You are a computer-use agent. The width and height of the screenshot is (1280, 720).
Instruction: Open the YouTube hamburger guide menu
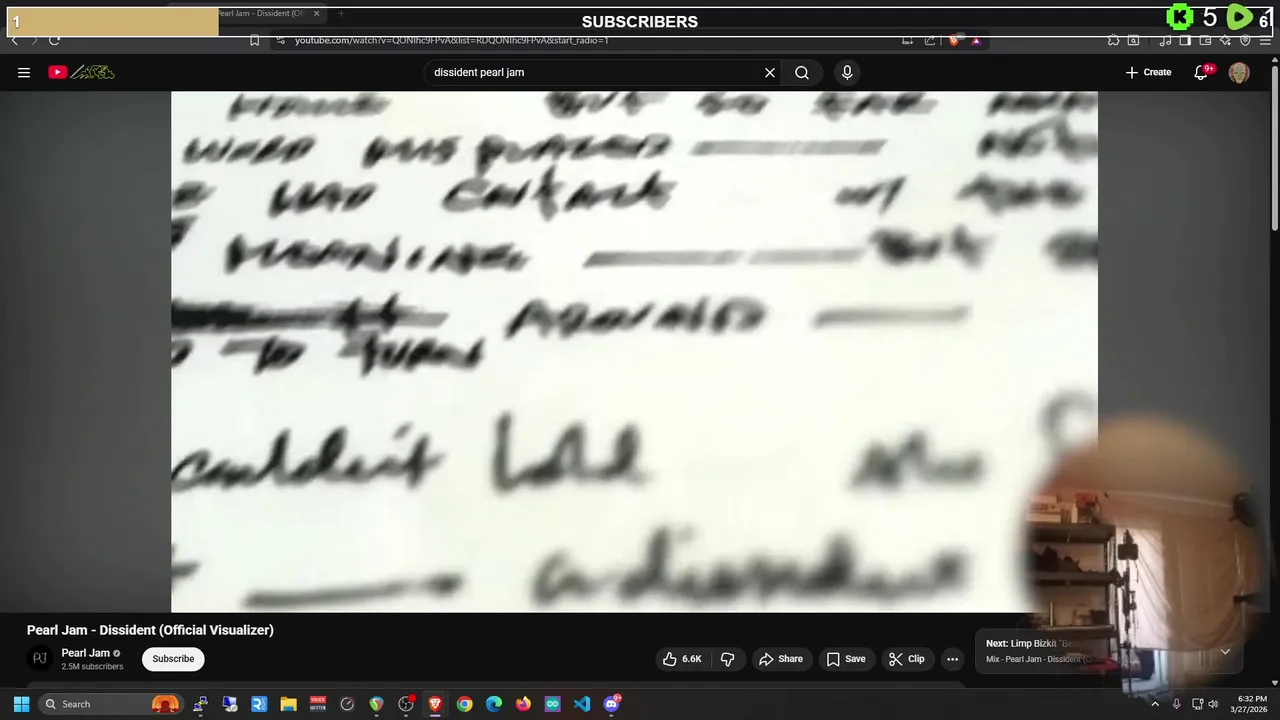[24, 72]
